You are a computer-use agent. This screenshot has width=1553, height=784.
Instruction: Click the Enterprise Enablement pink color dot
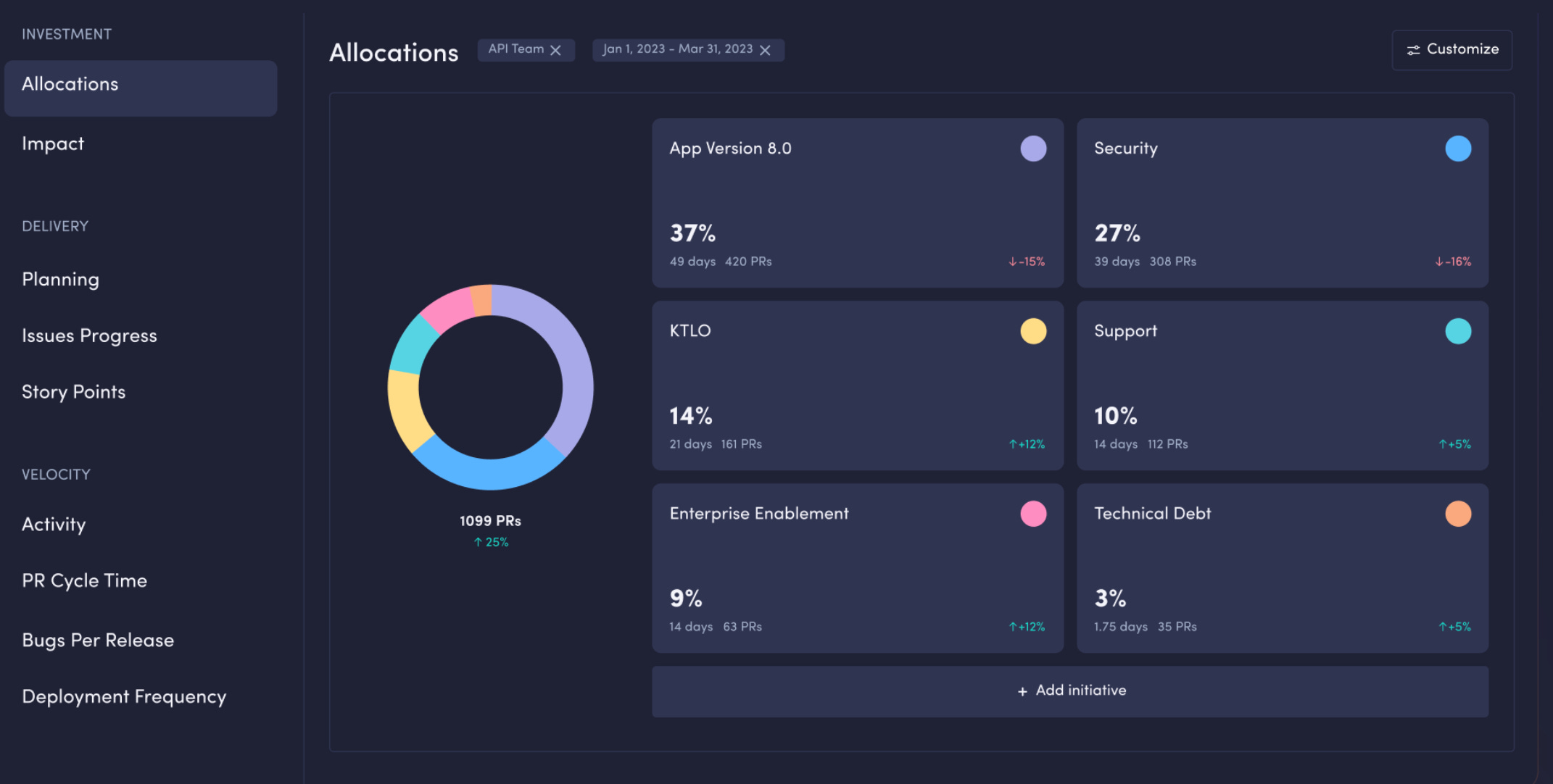click(x=1033, y=514)
